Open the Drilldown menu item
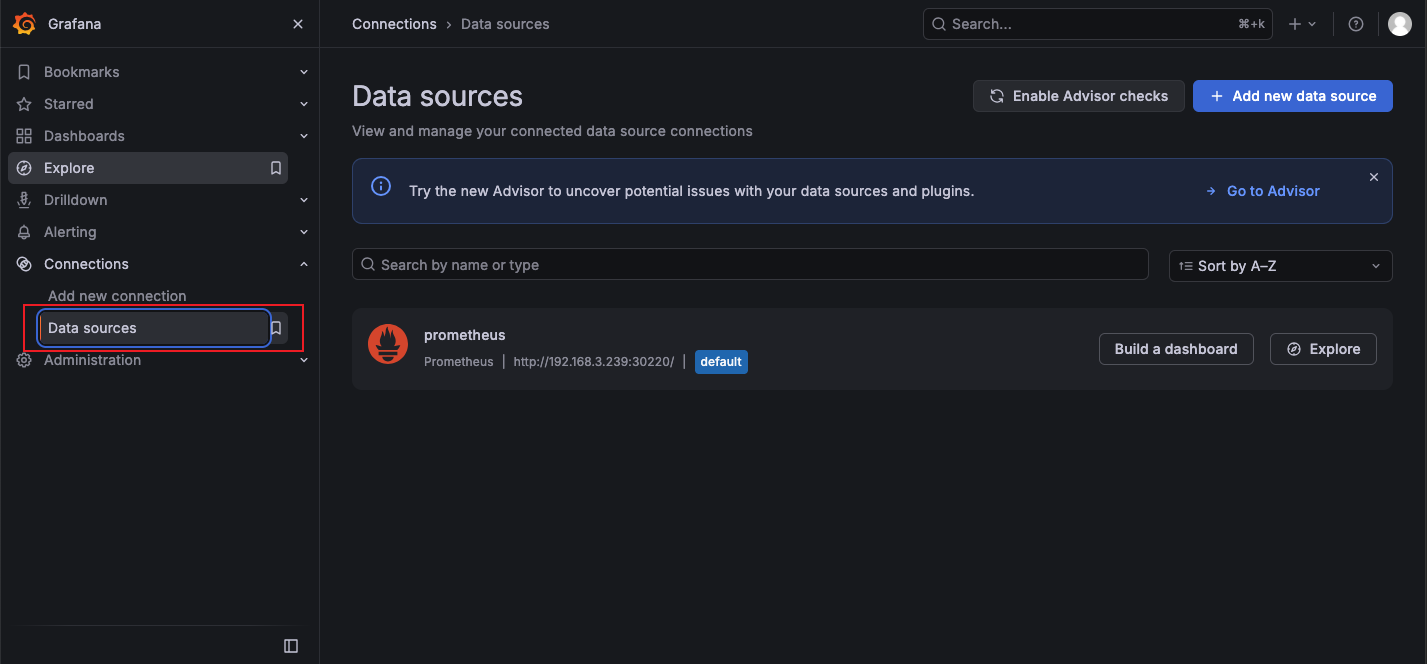 point(76,200)
